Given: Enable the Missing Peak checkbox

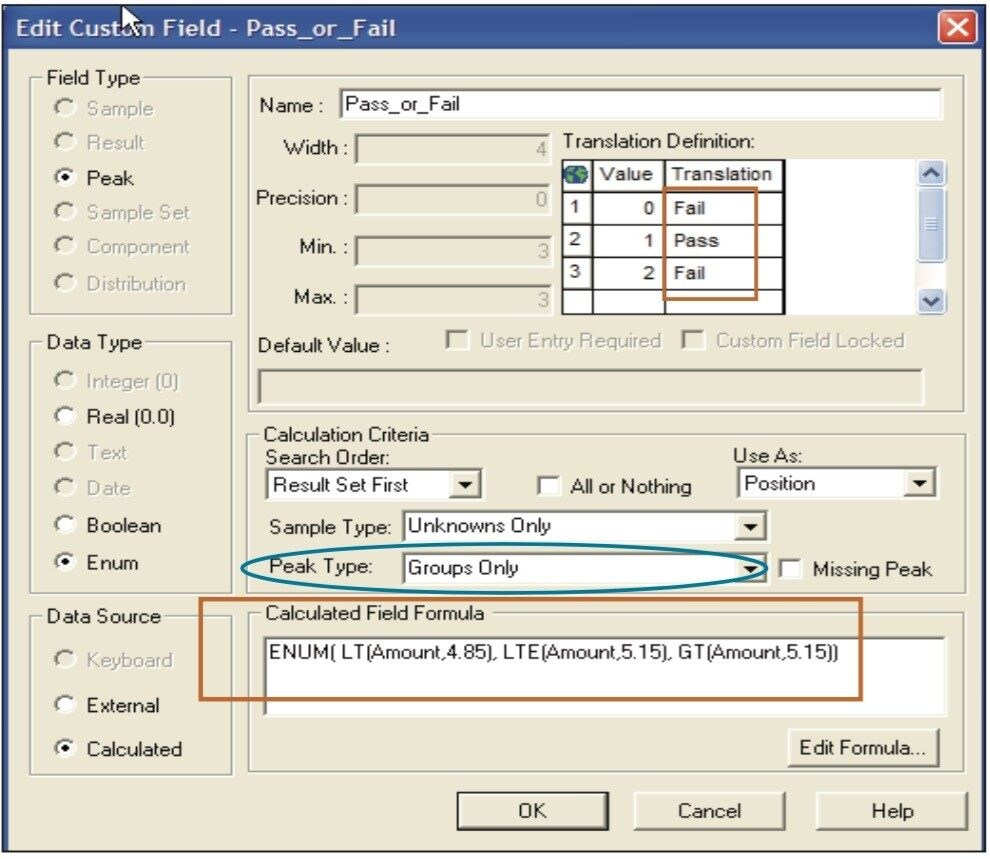Looking at the screenshot, I should 789,568.
